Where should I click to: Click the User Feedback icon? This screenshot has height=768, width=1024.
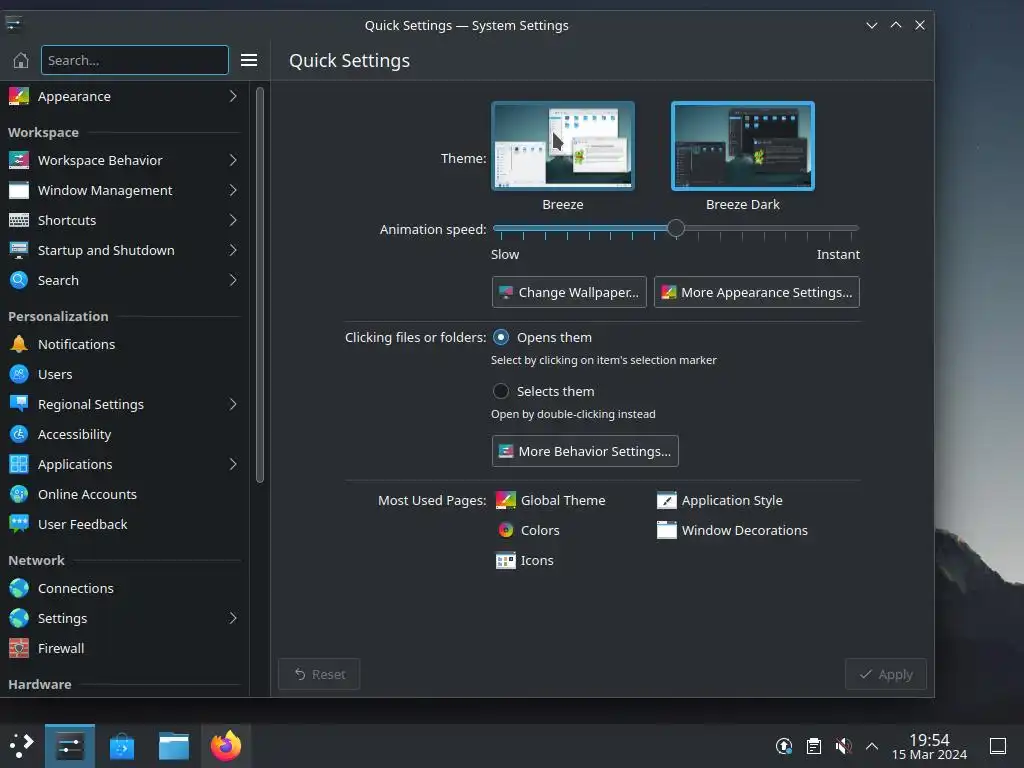19,524
